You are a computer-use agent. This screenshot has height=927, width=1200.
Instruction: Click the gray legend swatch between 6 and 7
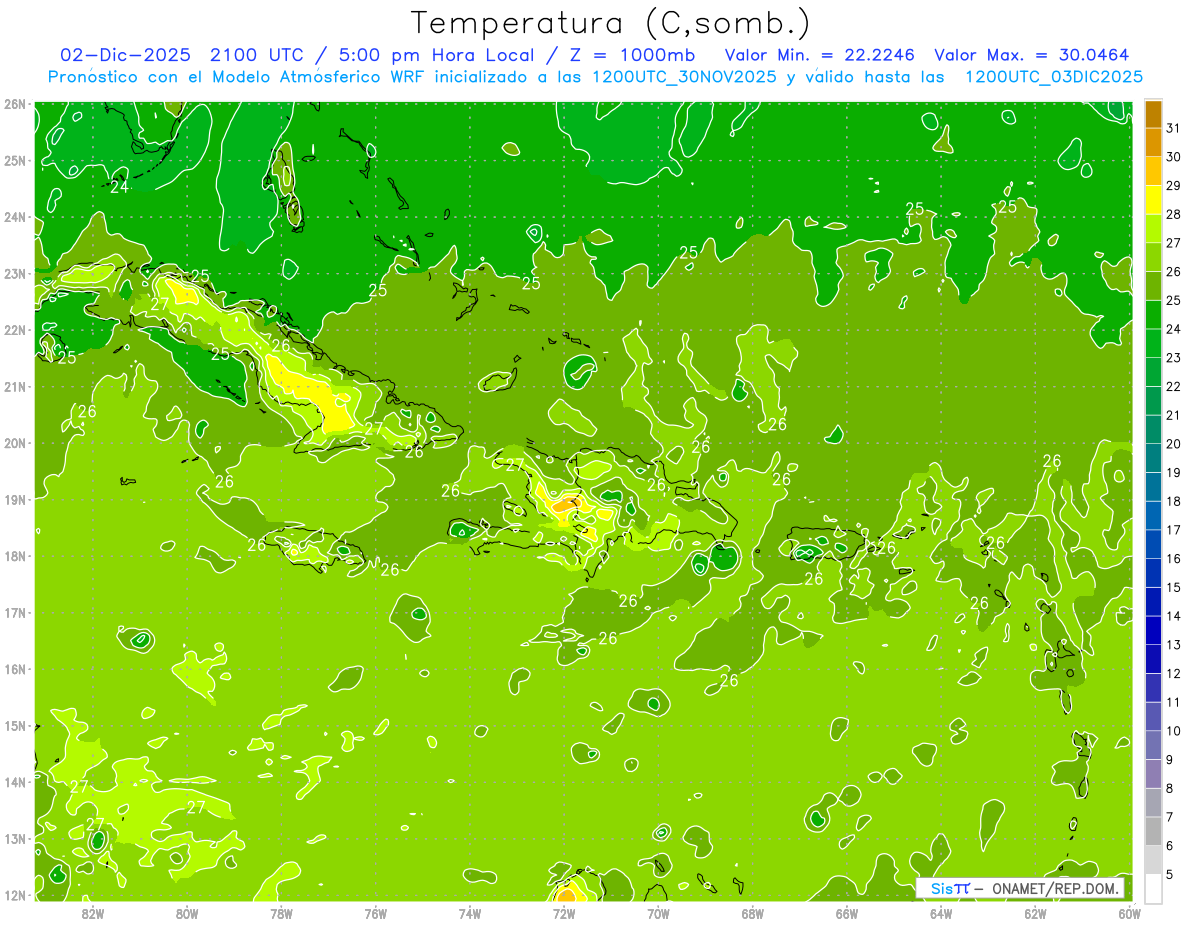point(1153,830)
